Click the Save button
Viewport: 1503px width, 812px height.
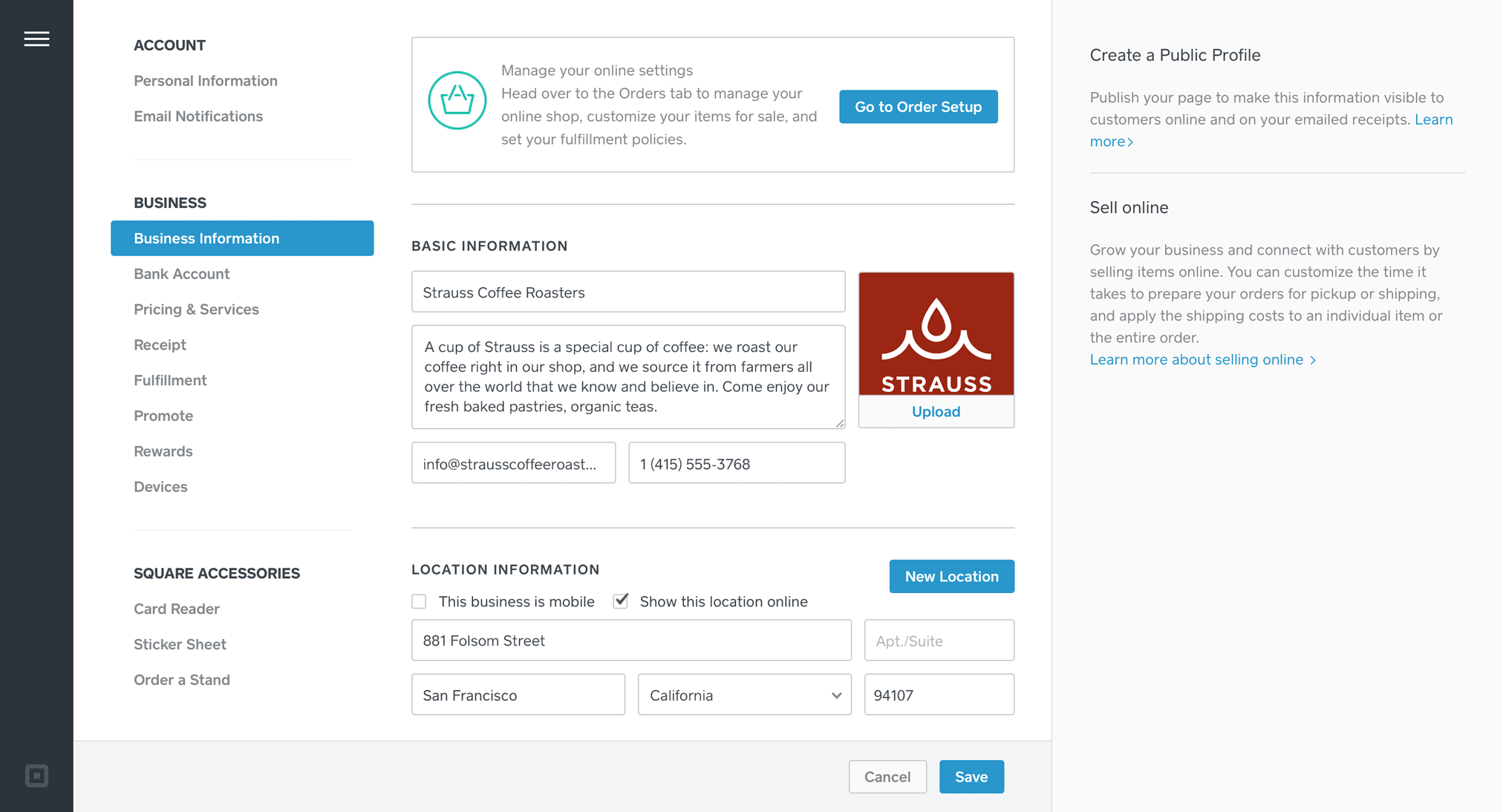pyautogui.click(x=971, y=776)
